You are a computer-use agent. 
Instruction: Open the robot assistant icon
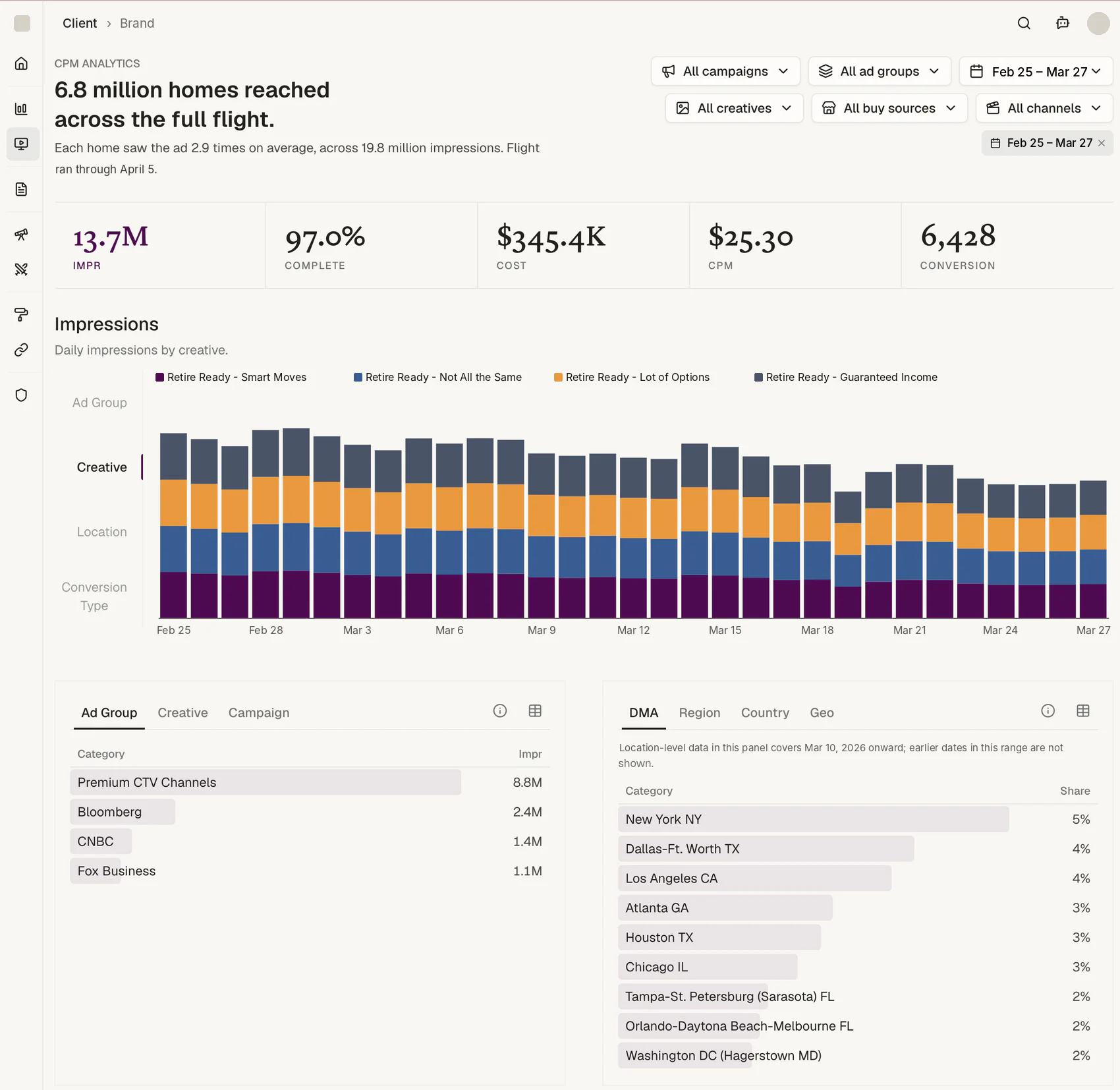[1063, 23]
